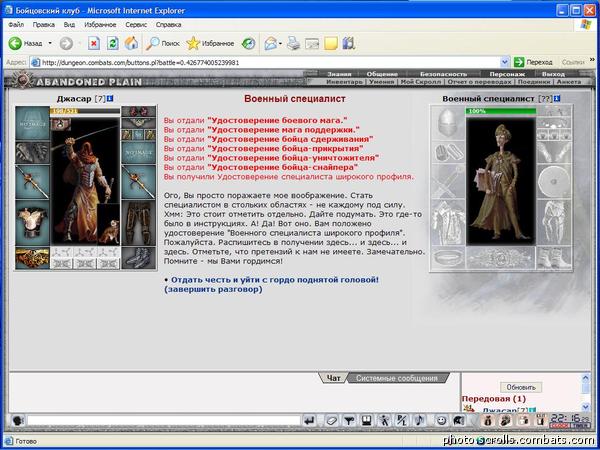This screenshot has height=450, width=600.
Task: Click the address bar URL field
Action: pos(265,62)
